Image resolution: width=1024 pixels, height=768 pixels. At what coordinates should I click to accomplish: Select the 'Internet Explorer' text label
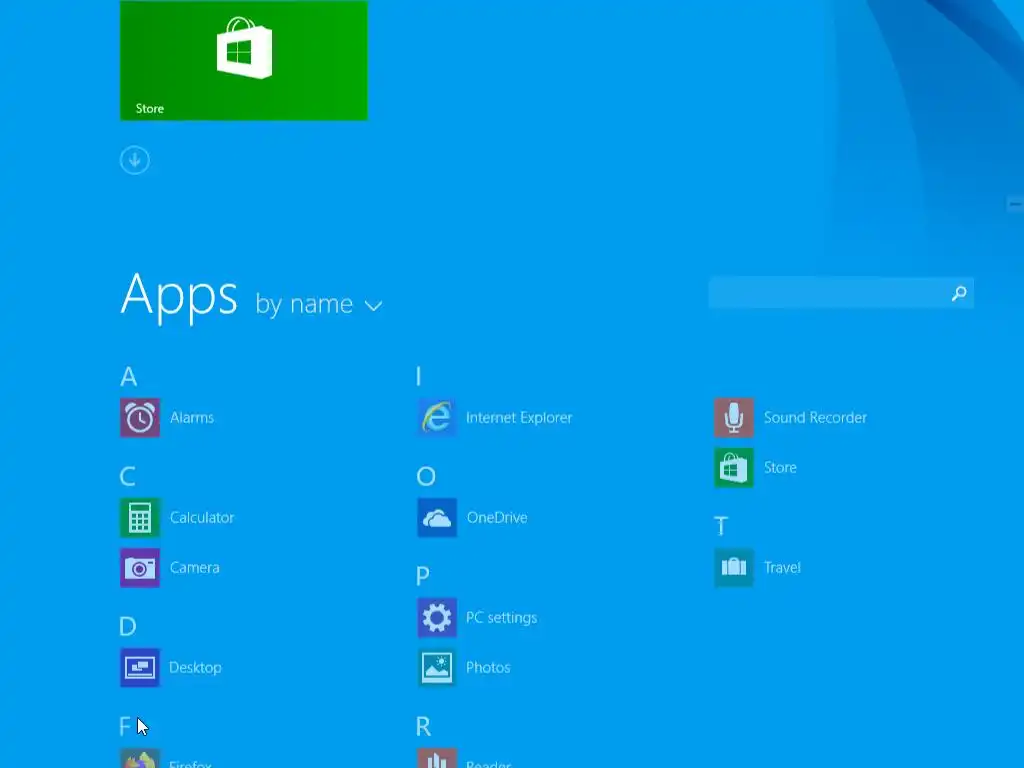pyautogui.click(x=519, y=417)
